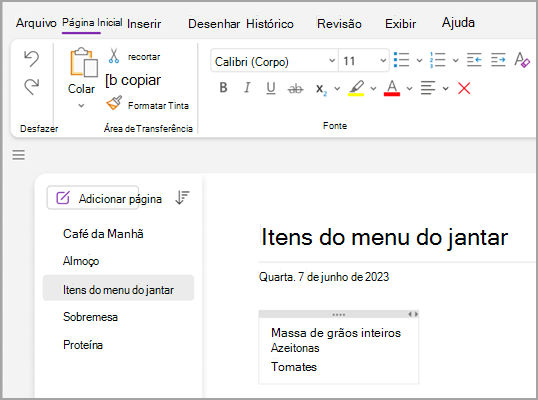Switch to the Revisão tab
Viewport: 538px width, 400px height.
tap(339, 24)
